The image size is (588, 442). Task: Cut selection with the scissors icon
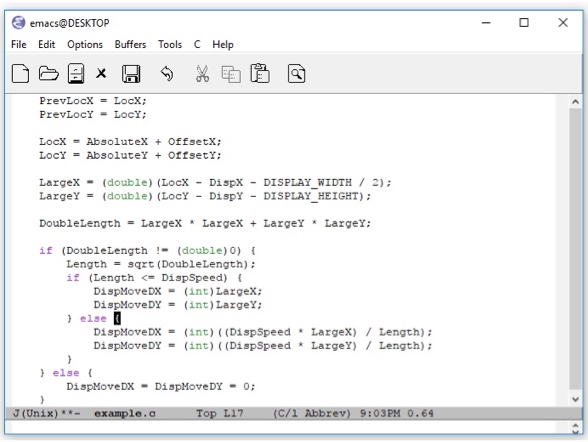(202, 73)
